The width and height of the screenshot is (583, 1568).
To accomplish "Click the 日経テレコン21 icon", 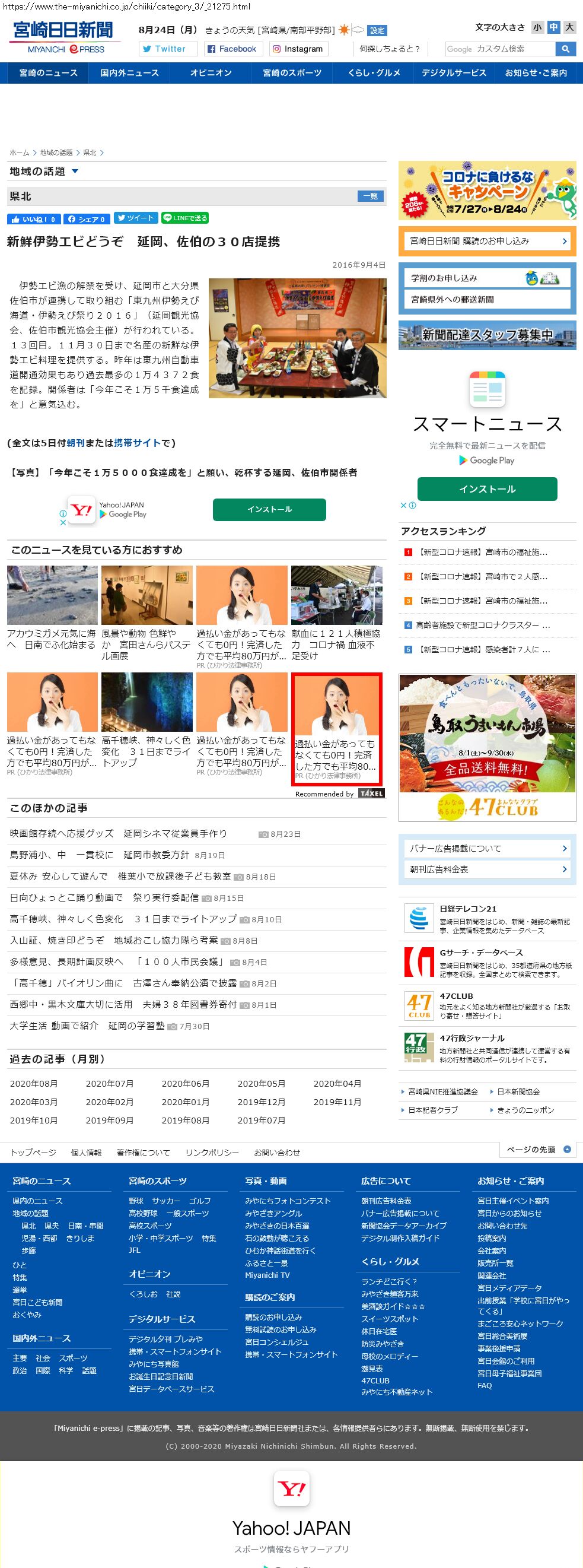I will [419, 919].
